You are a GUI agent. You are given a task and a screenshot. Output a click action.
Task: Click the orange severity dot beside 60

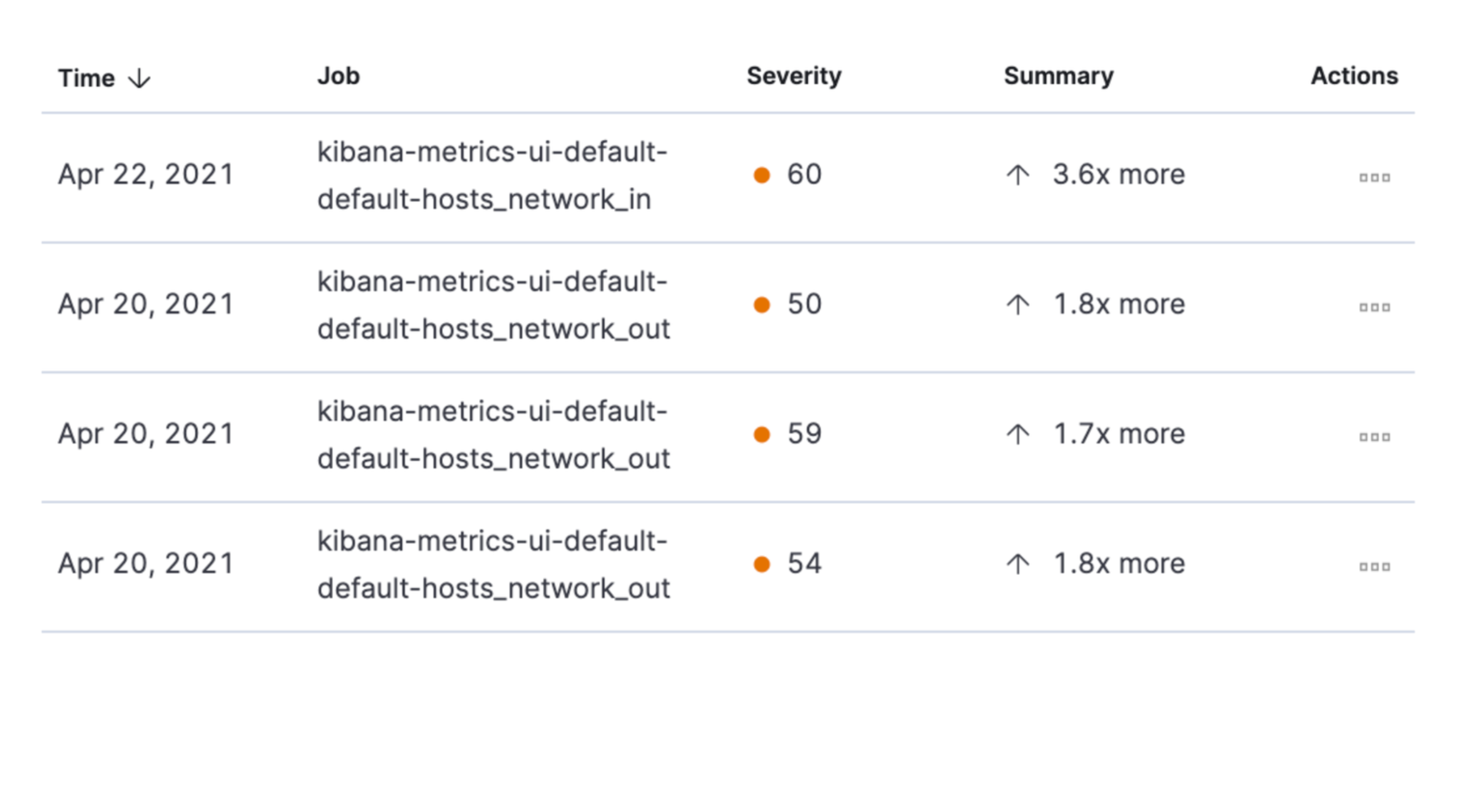click(x=762, y=175)
